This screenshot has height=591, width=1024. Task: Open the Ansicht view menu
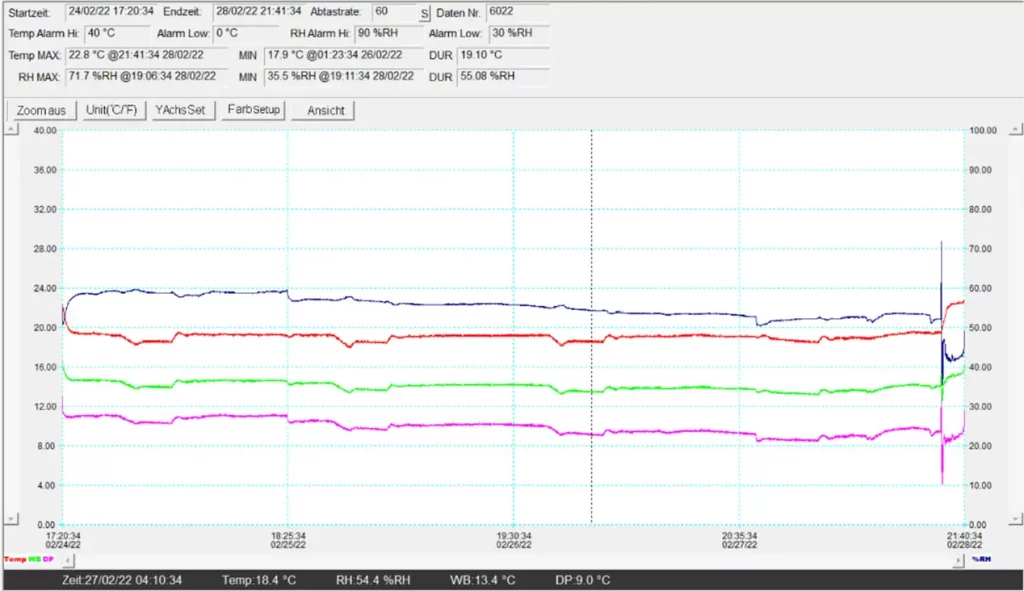point(324,110)
